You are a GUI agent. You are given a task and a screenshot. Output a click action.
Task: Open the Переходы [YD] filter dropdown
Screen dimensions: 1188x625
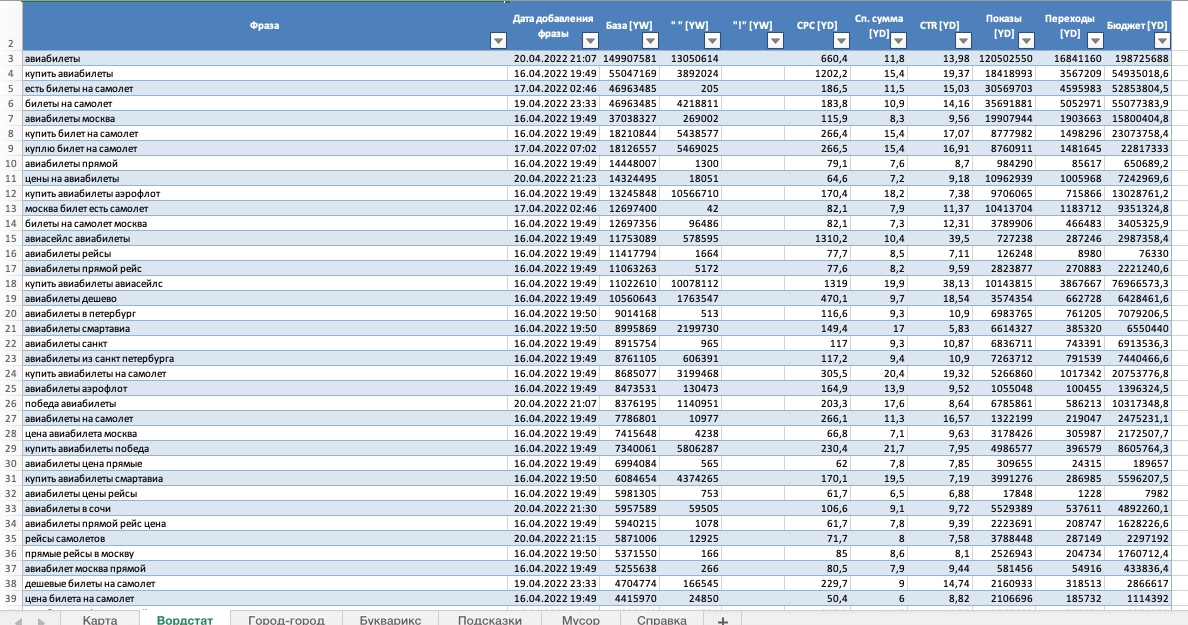(1095, 40)
